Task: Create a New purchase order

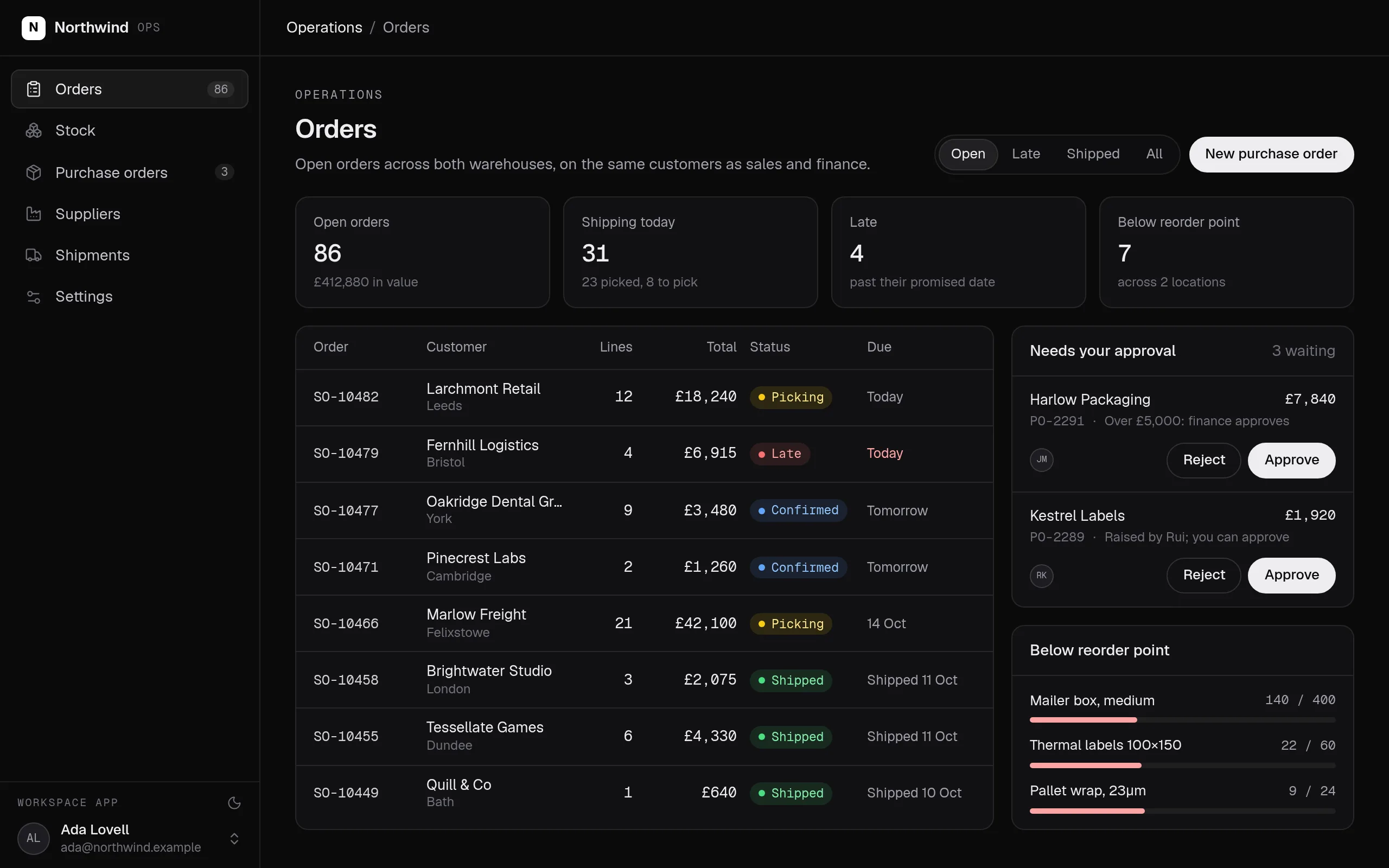Action: coord(1271,154)
